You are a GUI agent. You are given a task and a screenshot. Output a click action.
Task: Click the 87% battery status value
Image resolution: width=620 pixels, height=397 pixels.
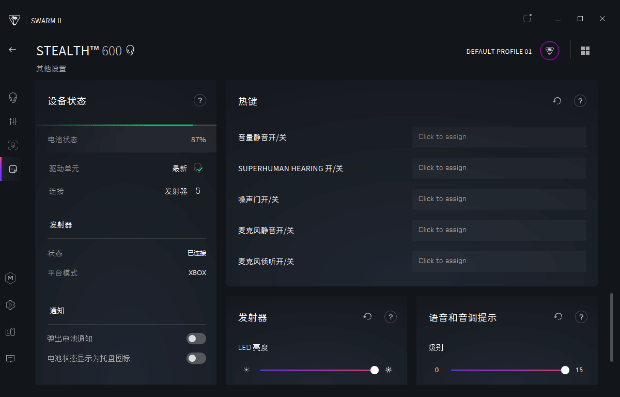(198, 140)
